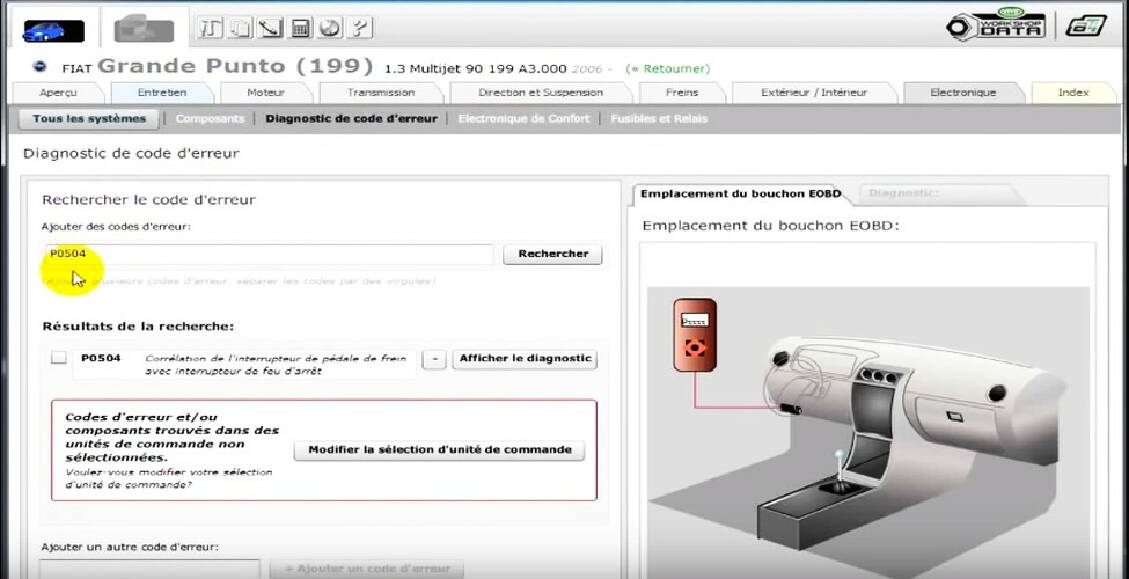
Task: Open the Extérieur / Intérieur tab
Action: [x=814, y=93]
